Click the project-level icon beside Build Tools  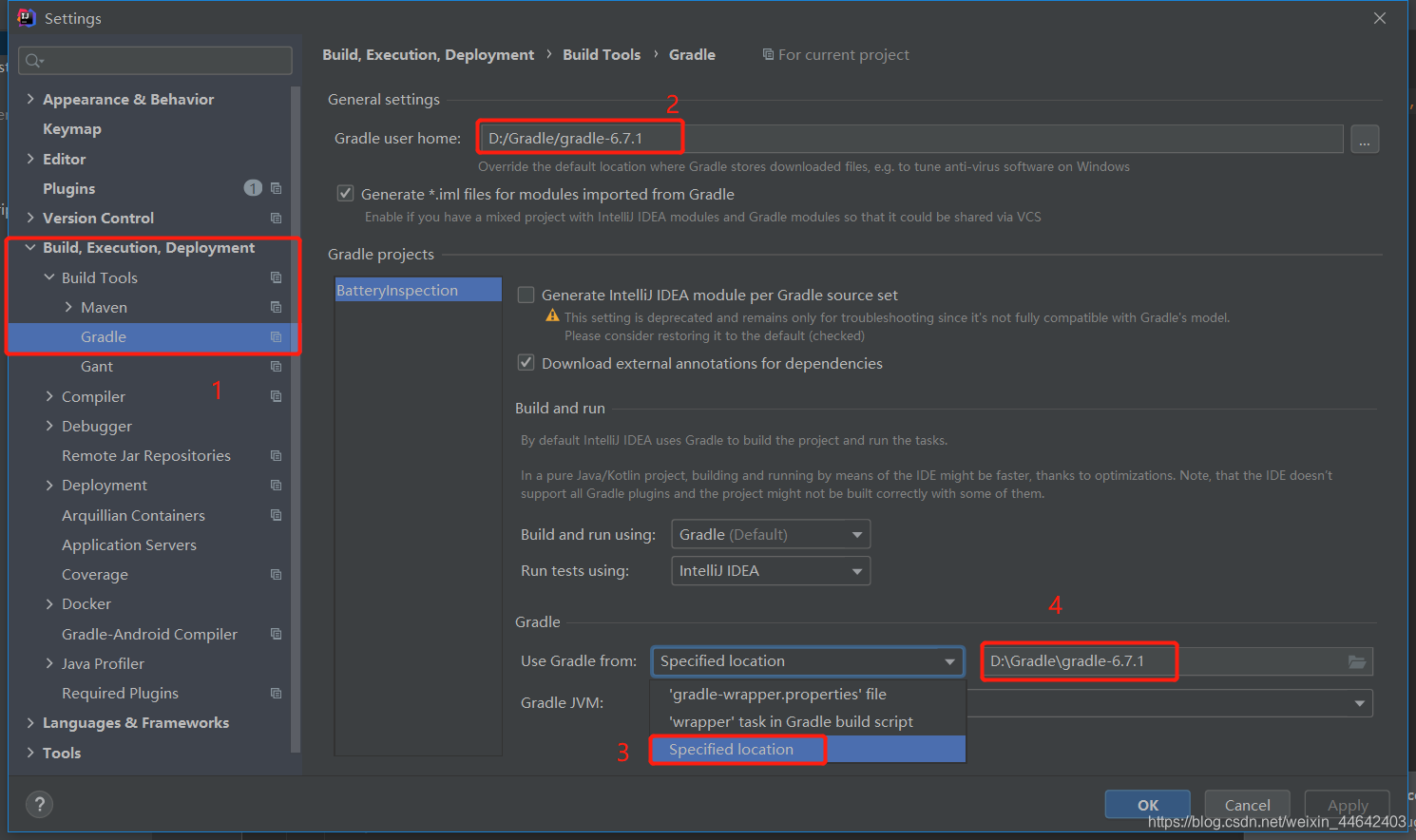(276, 277)
